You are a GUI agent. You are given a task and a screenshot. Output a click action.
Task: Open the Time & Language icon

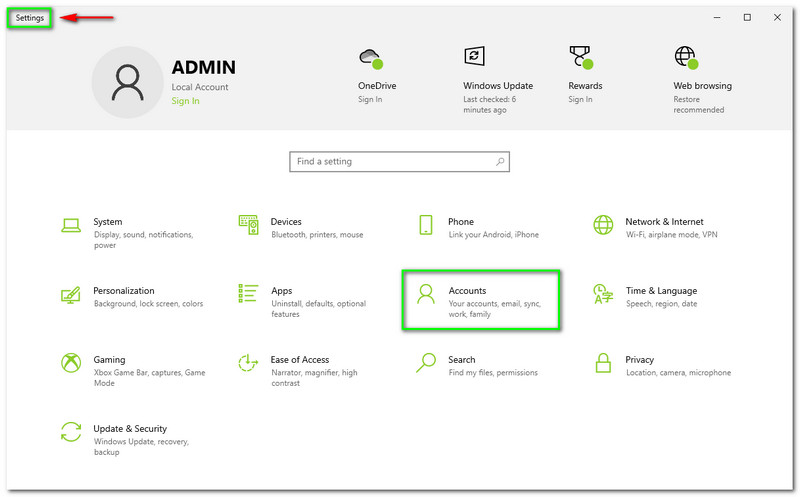[603, 295]
